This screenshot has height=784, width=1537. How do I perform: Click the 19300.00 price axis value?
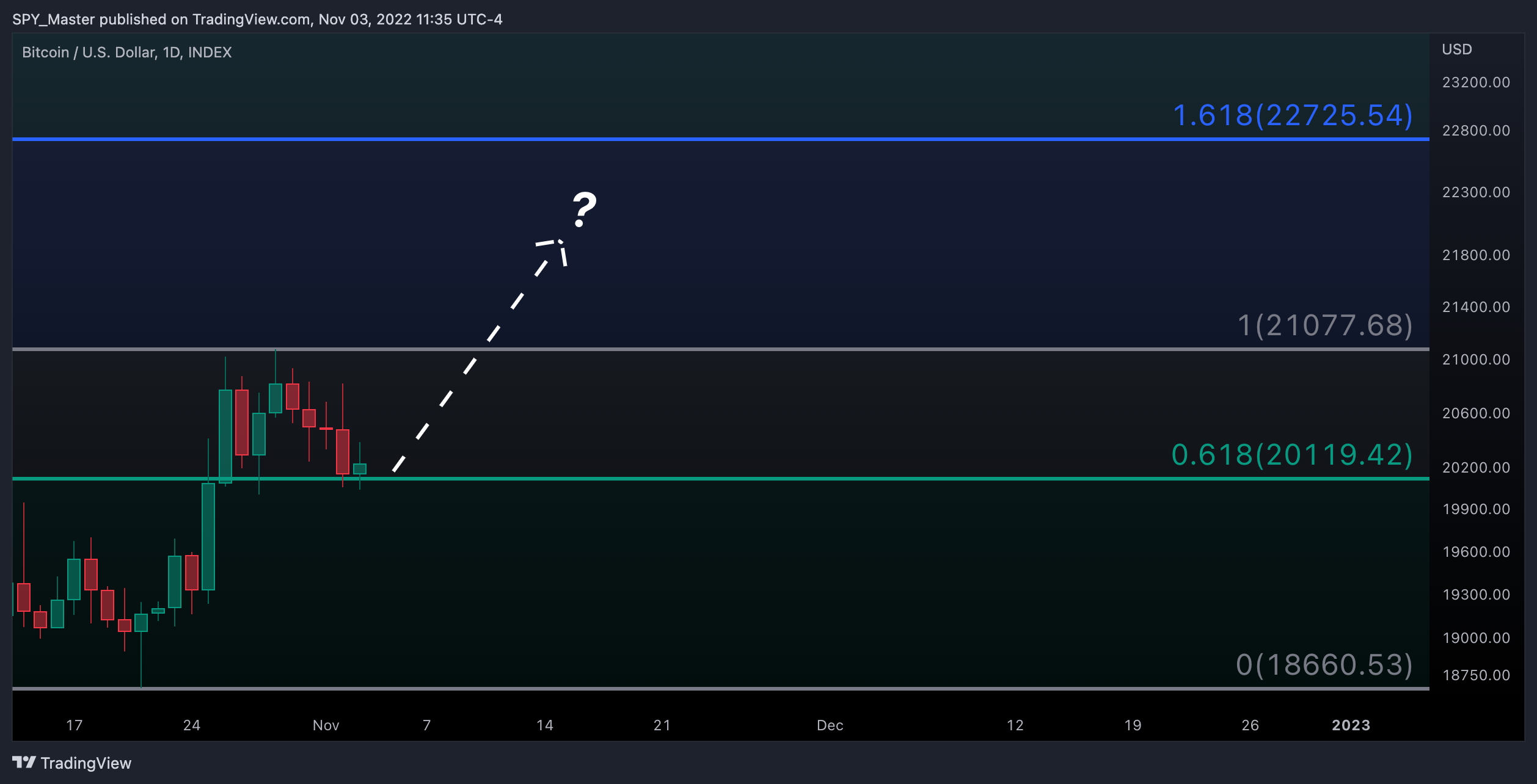point(1476,595)
